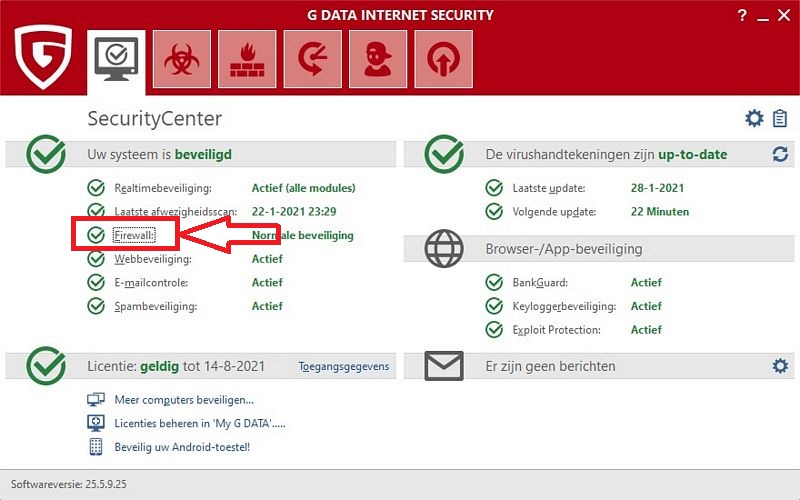Viewport: 800px width, 500px height.
Task: Click the Exploit Protection status check icon
Action: tap(494, 330)
